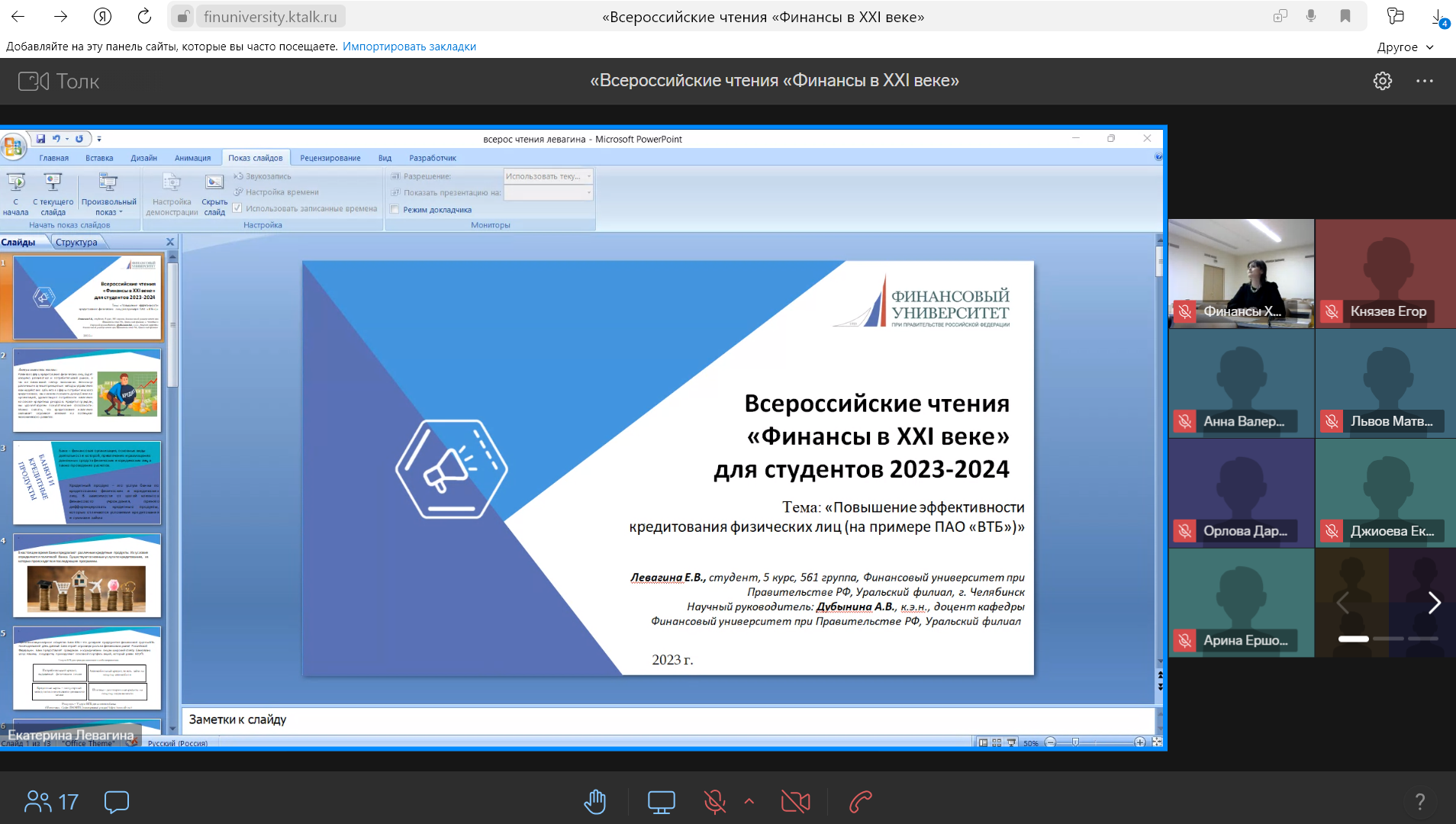Click the site lock icon
Screen dimensions: 1456x824
click(183, 17)
